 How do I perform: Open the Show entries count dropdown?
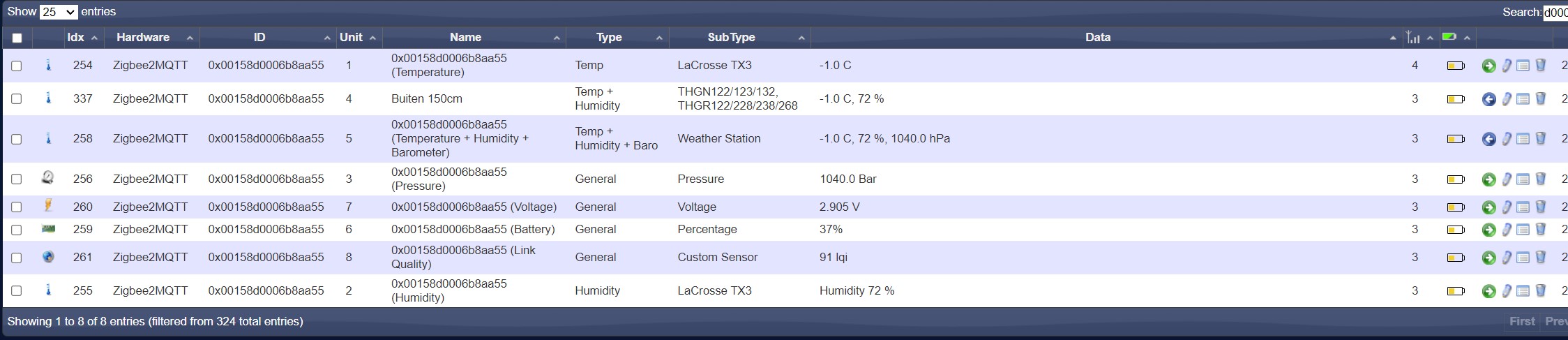tap(59, 12)
